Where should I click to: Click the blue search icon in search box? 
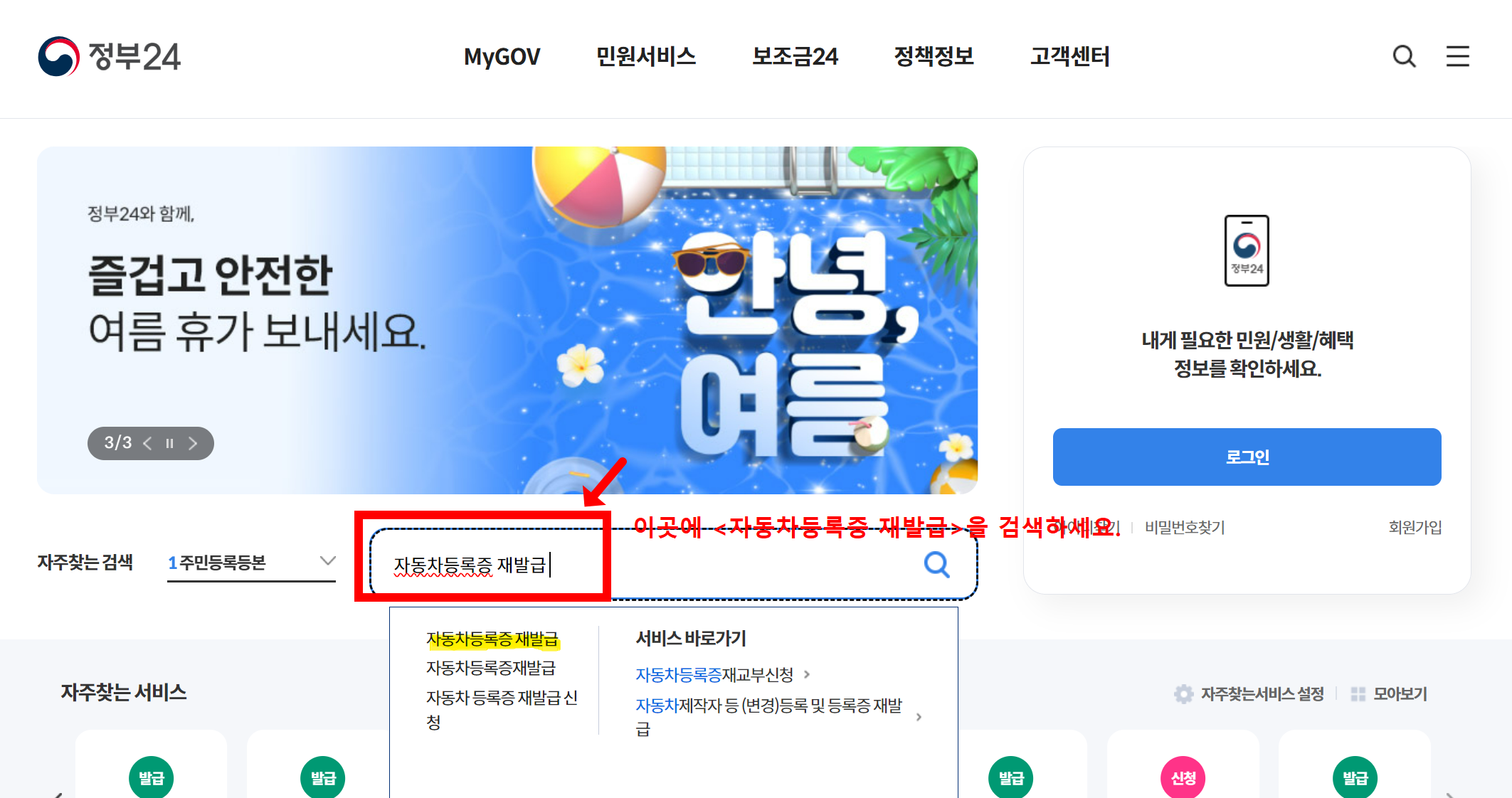936,565
